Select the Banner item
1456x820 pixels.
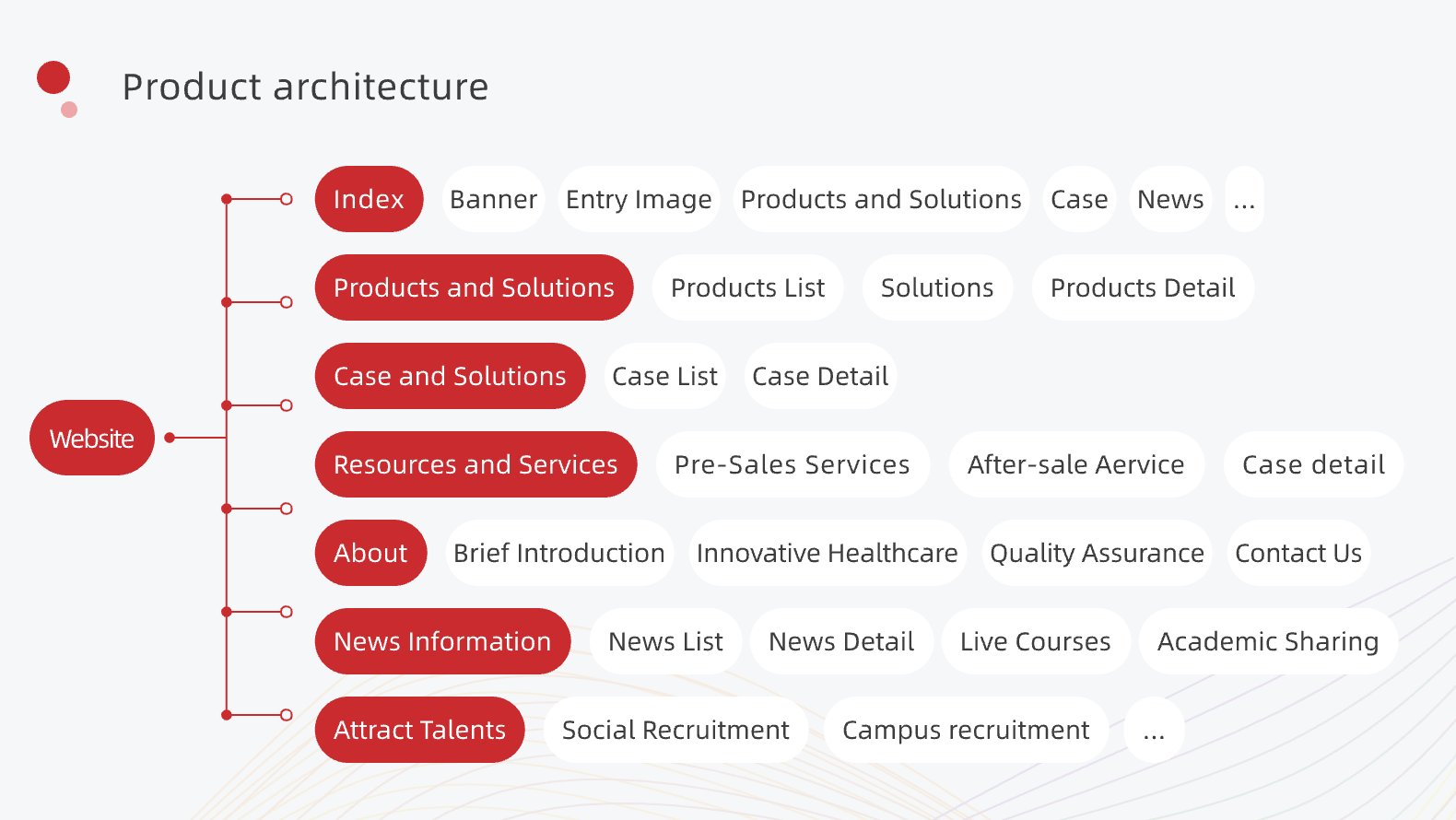pyautogui.click(x=493, y=199)
